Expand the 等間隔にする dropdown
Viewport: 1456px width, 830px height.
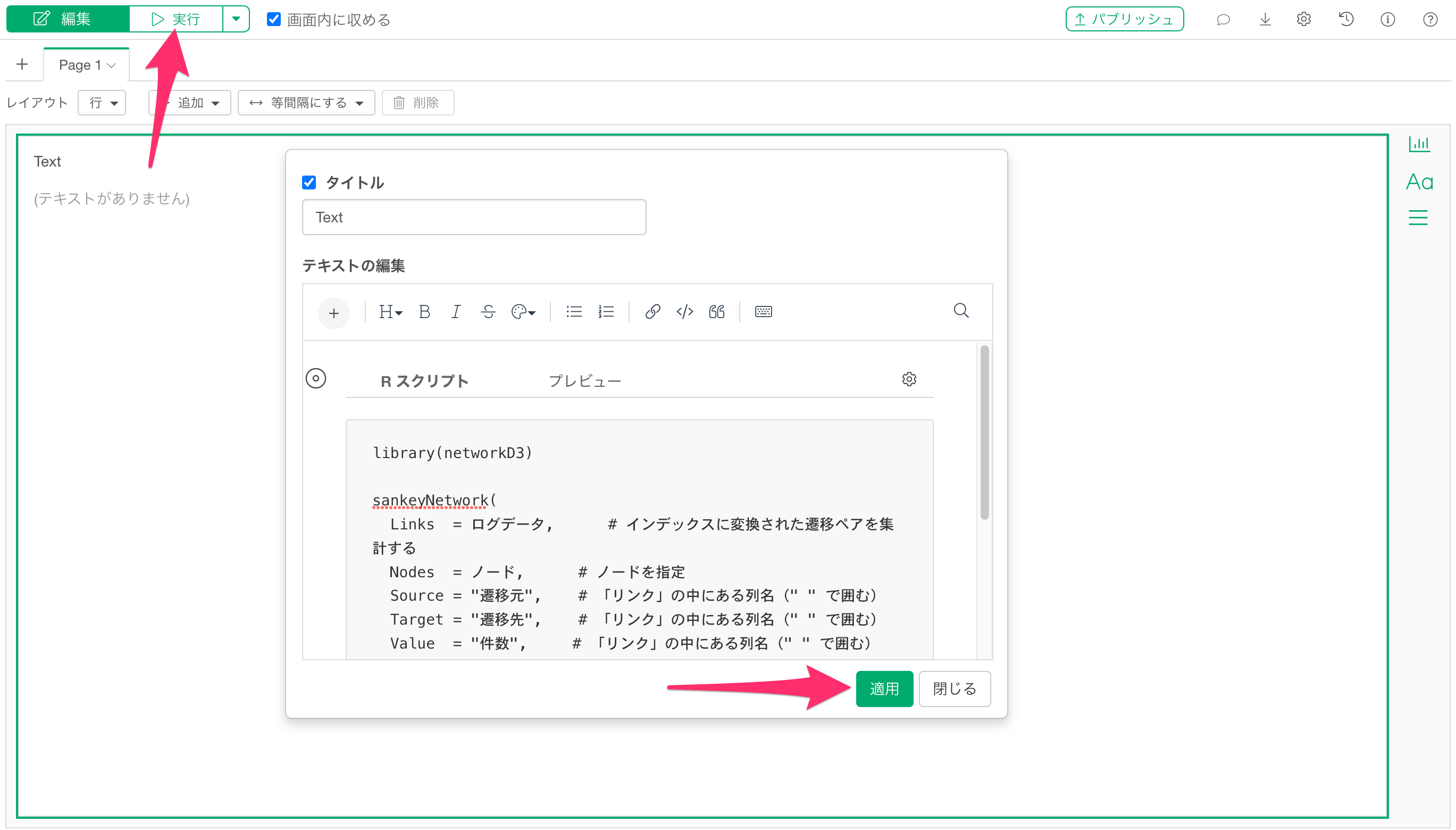point(306,103)
